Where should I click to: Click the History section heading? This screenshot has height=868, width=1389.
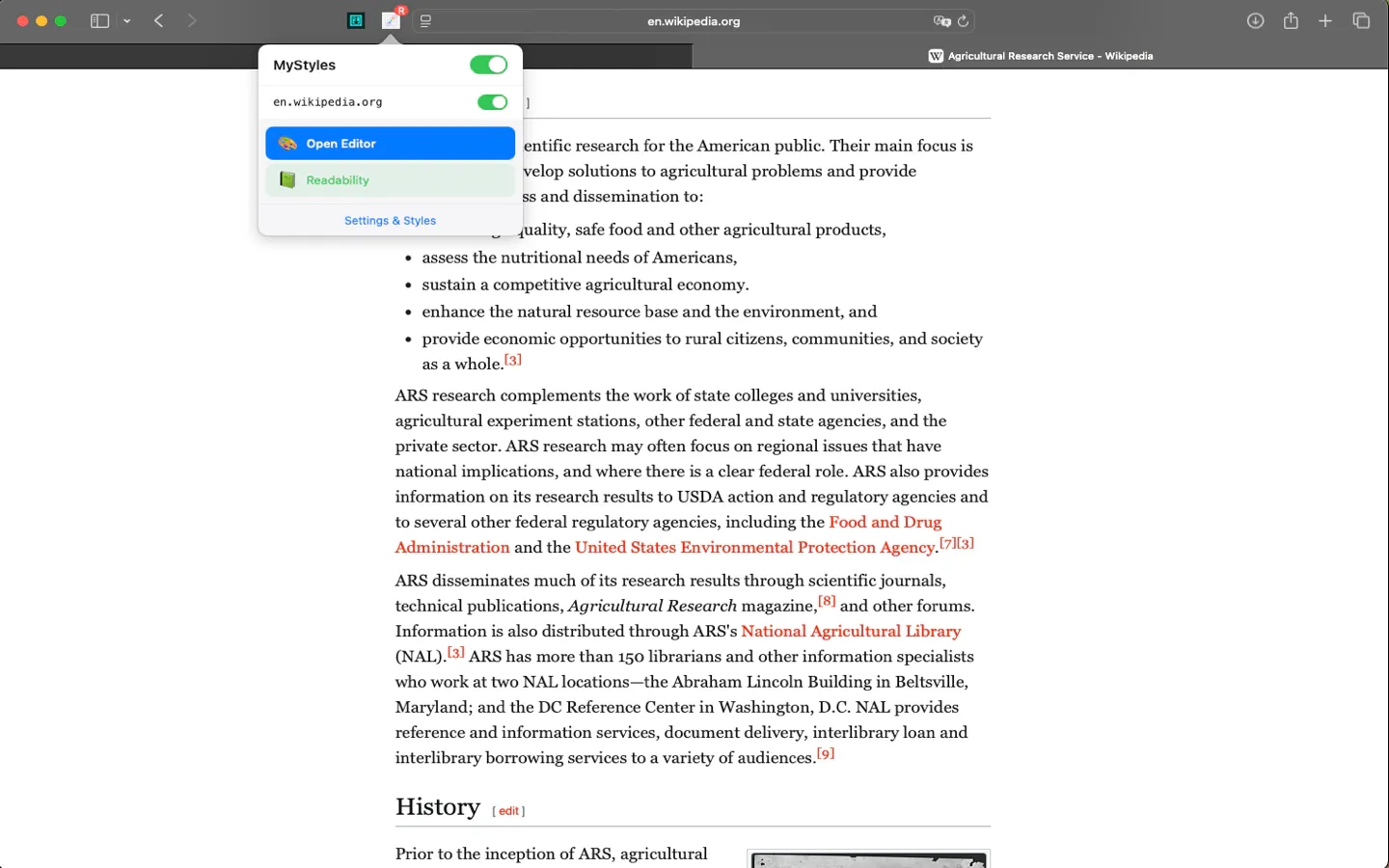tap(438, 807)
